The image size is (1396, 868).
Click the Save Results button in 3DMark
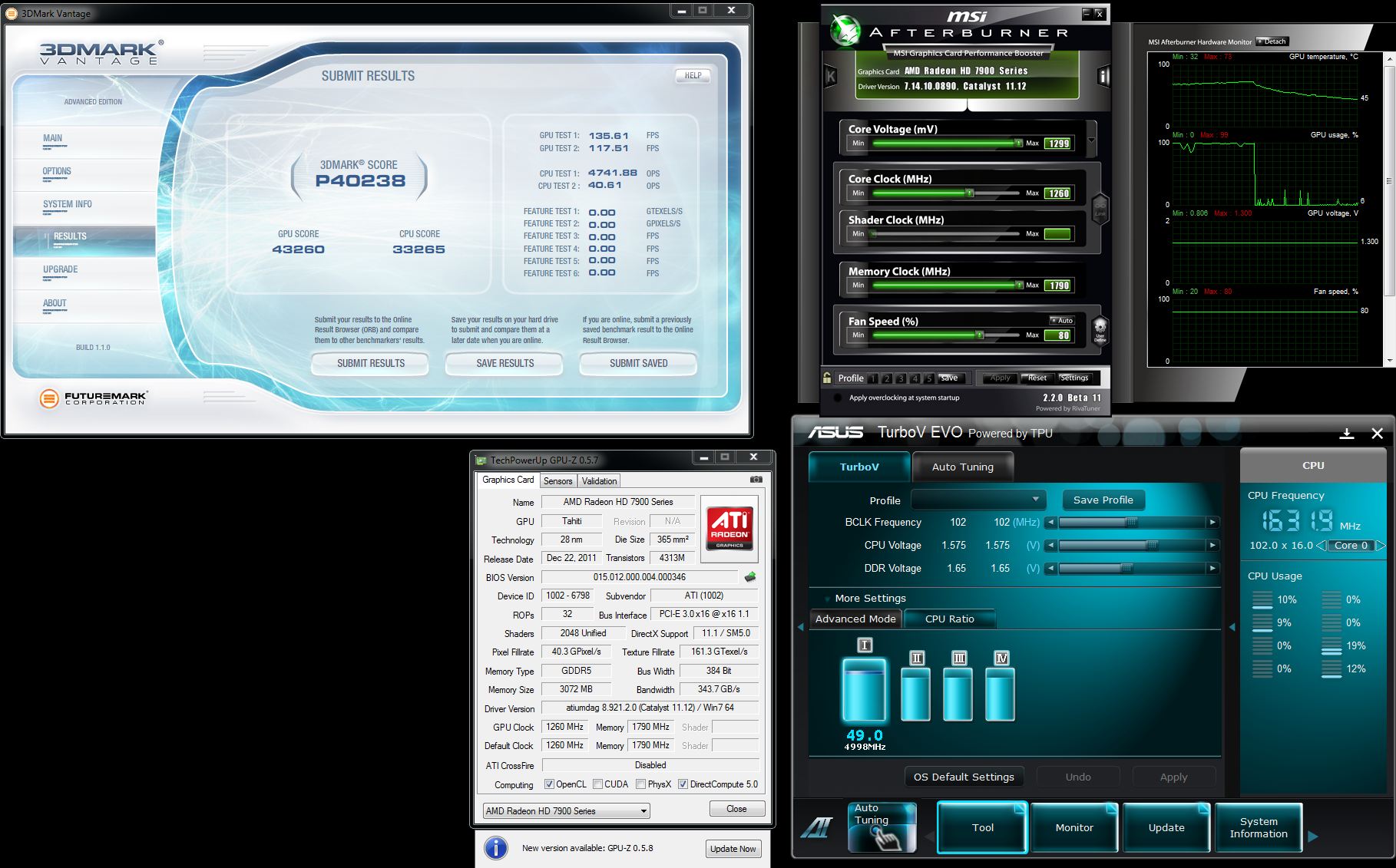504,364
